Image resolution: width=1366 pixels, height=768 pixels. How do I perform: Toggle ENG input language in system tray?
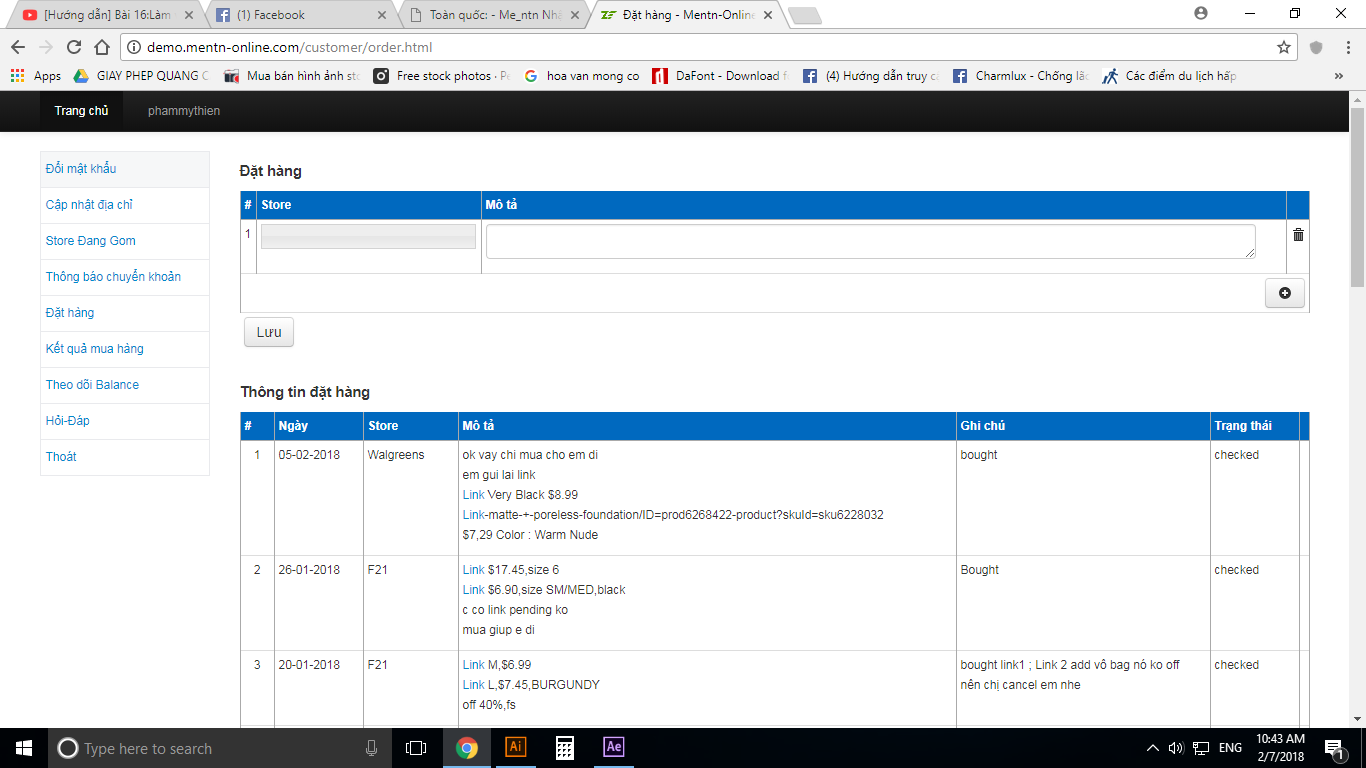click(x=1230, y=748)
